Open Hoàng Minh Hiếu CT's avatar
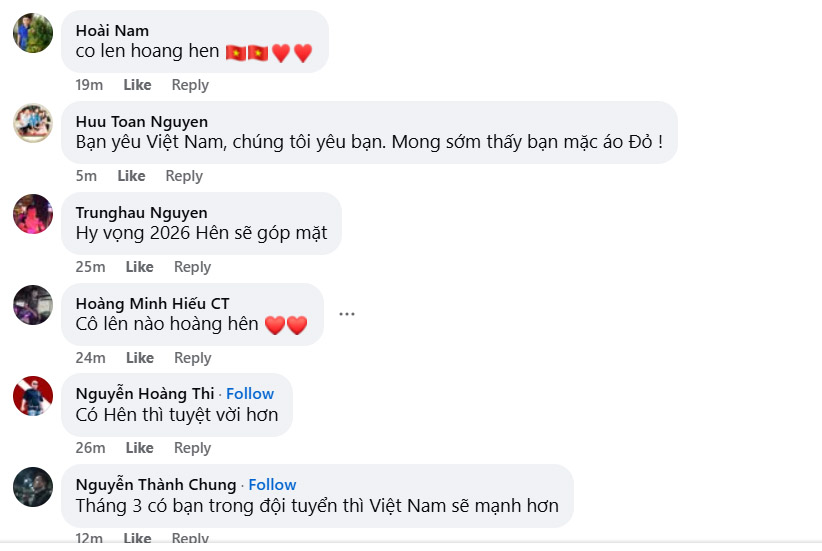822x551 pixels. [x=33, y=305]
